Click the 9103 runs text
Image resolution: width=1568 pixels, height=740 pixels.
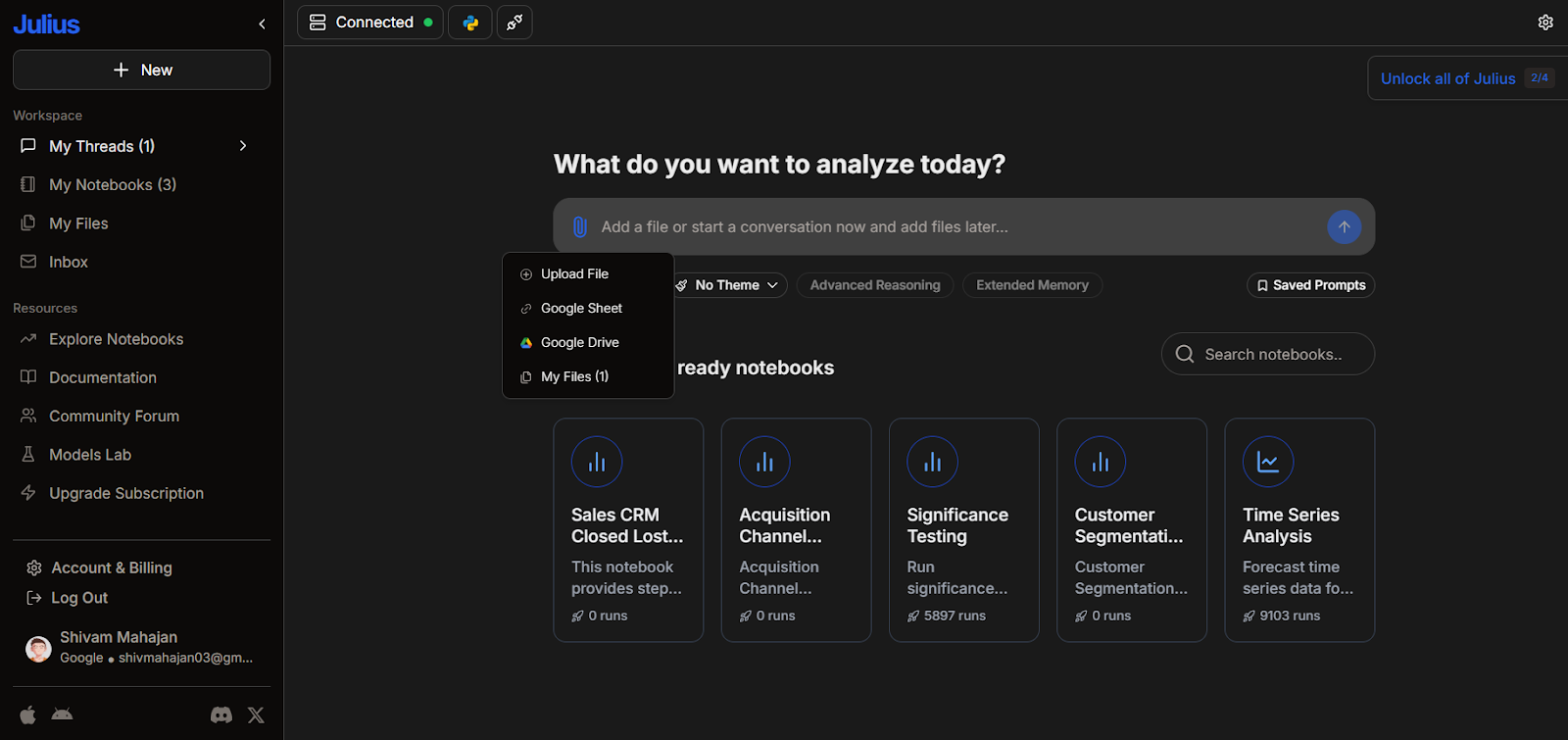[1290, 616]
